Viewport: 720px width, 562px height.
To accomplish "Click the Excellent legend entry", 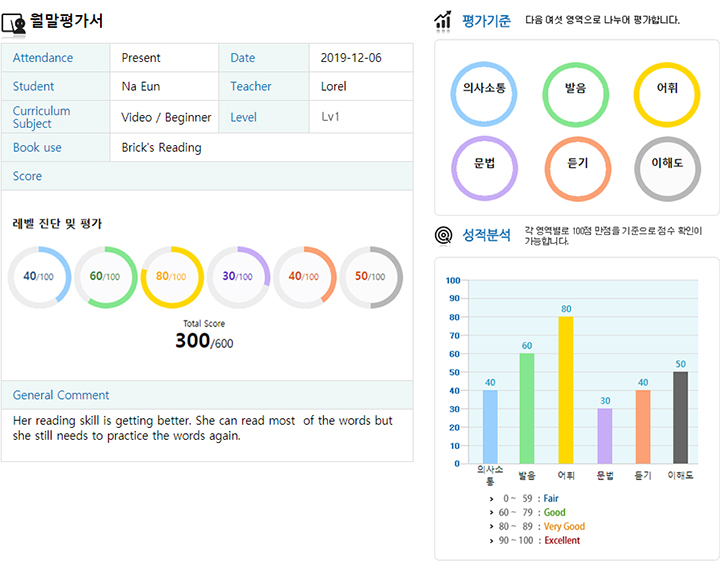I will click(x=561, y=541).
